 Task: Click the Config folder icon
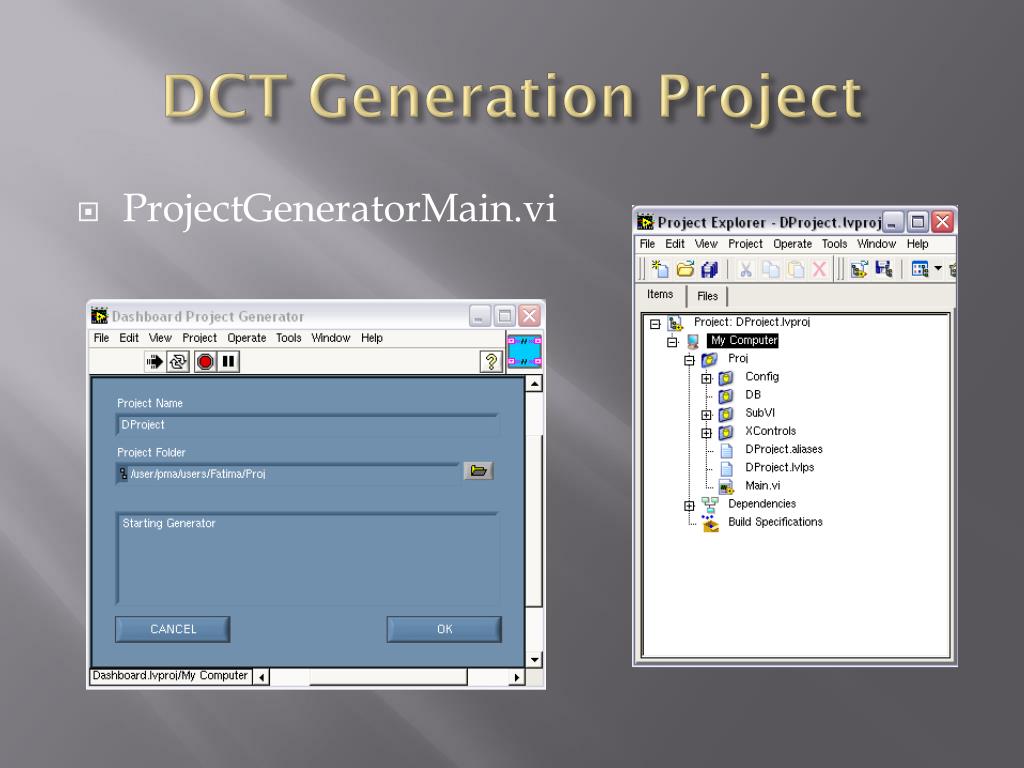point(726,377)
